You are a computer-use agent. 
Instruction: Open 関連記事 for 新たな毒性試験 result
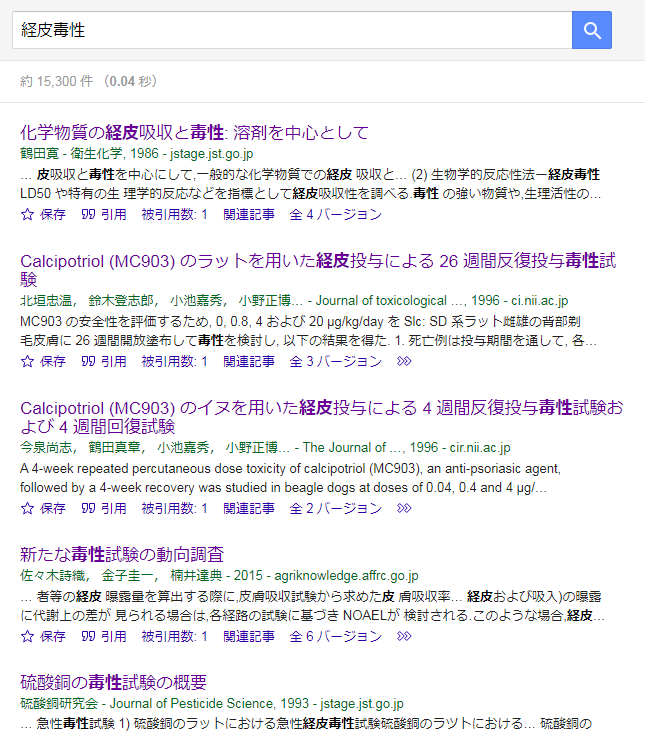coord(249,636)
